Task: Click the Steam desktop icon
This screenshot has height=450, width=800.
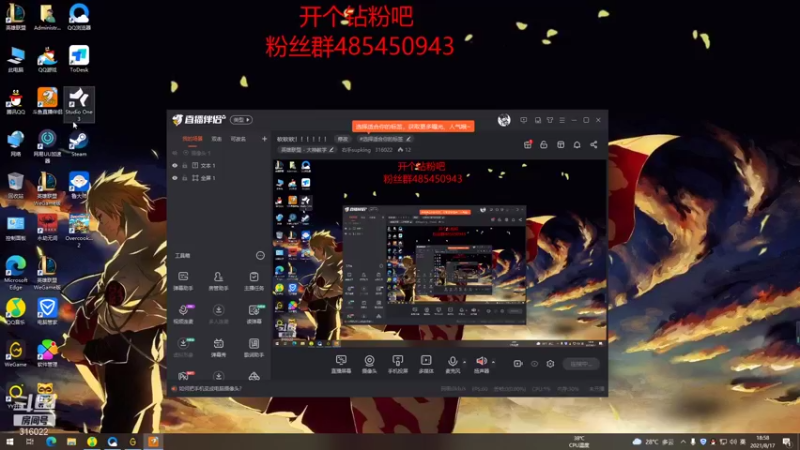Action: (x=79, y=143)
